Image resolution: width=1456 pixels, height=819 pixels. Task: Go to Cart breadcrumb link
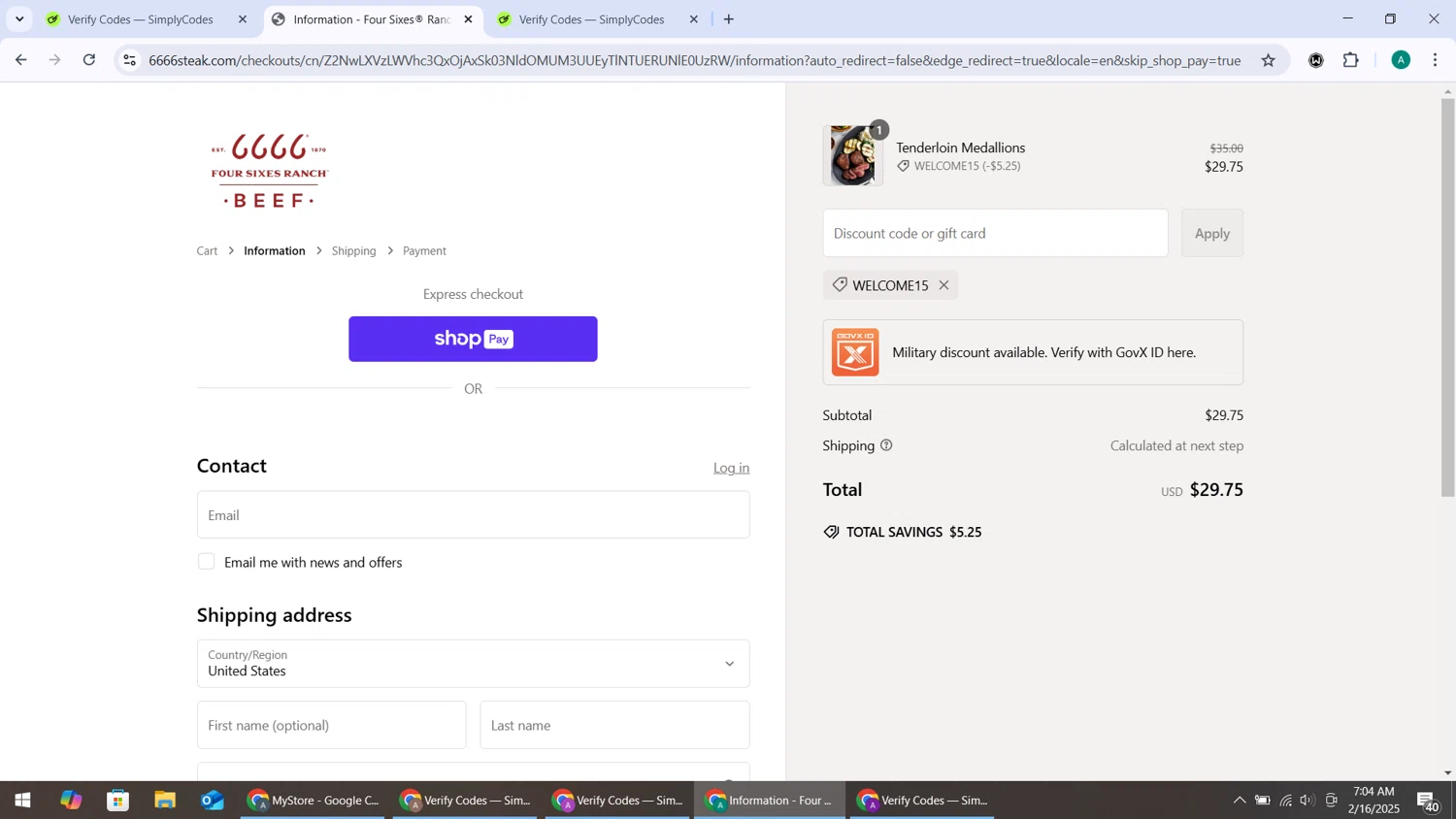208,250
